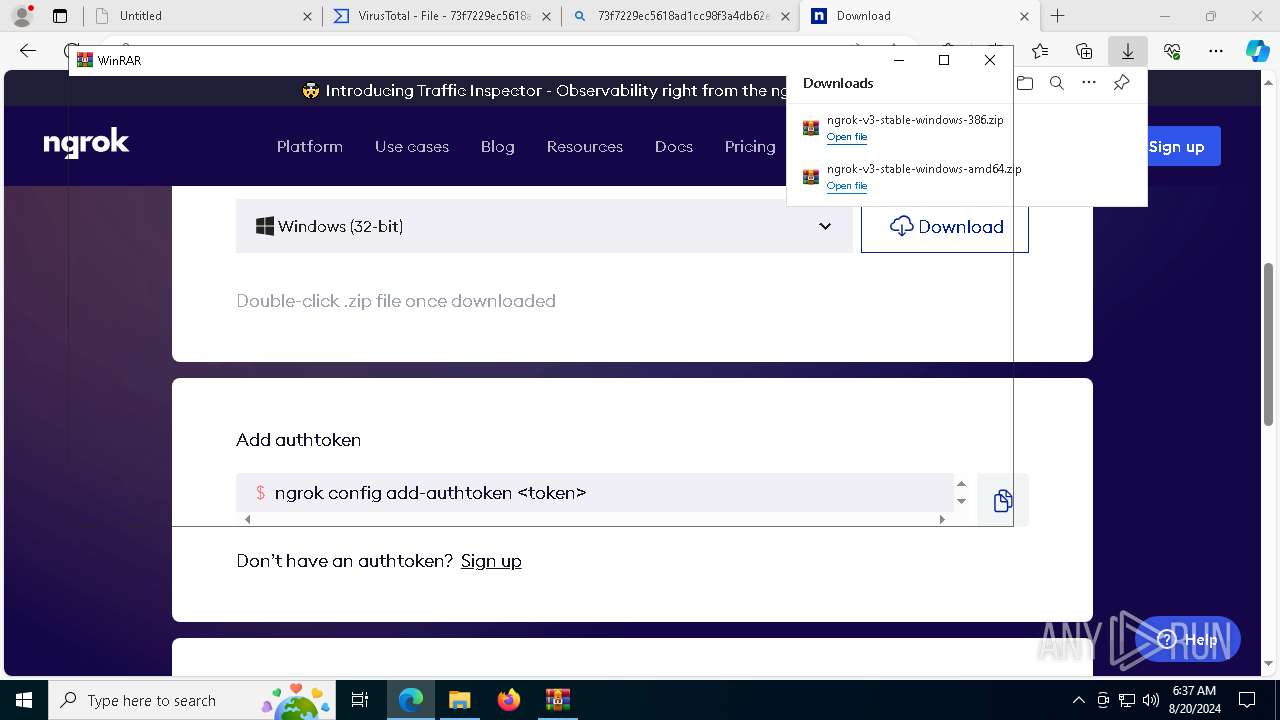Open the Windows Start menu
This screenshot has width=1280, height=720.
(x=24, y=700)
